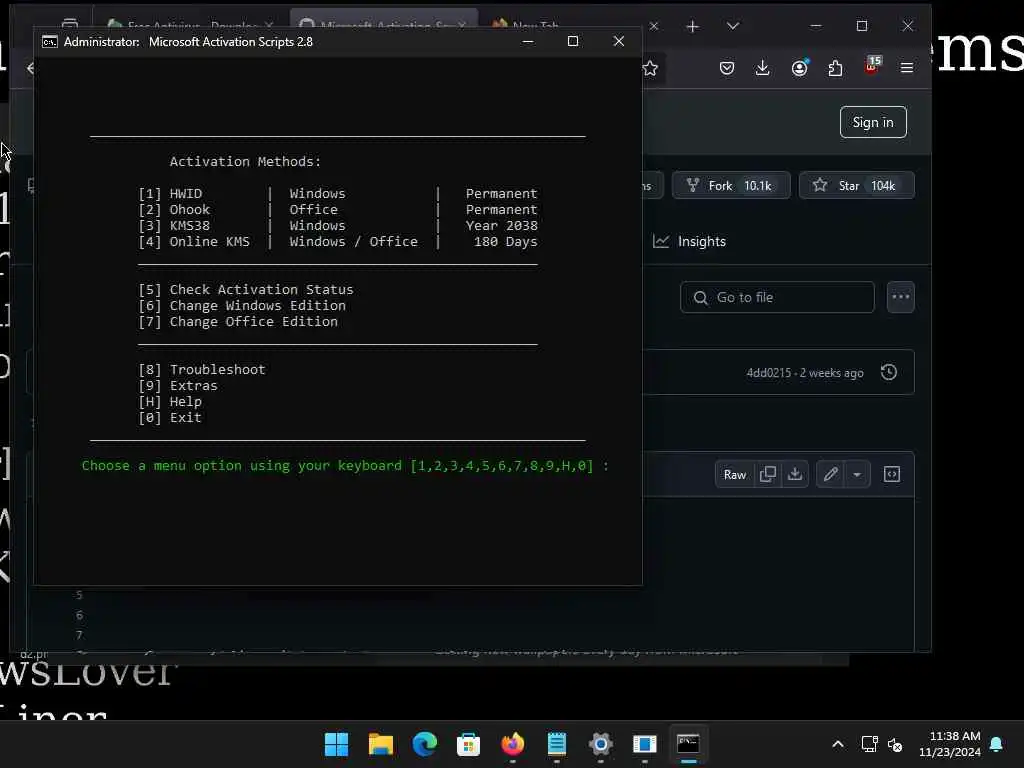The height and width of the screenshot is (768, 1024).
Task: Click the 180 Days text in console
Action: pyautogui.click(x=505, y=242)
